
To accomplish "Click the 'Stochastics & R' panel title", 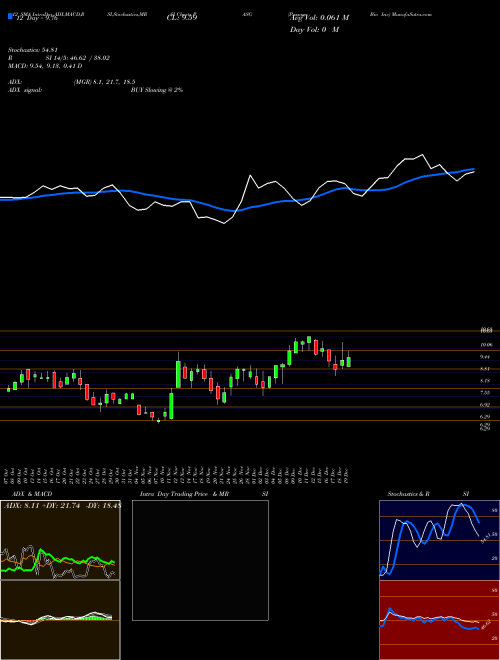I will point(408,494).
